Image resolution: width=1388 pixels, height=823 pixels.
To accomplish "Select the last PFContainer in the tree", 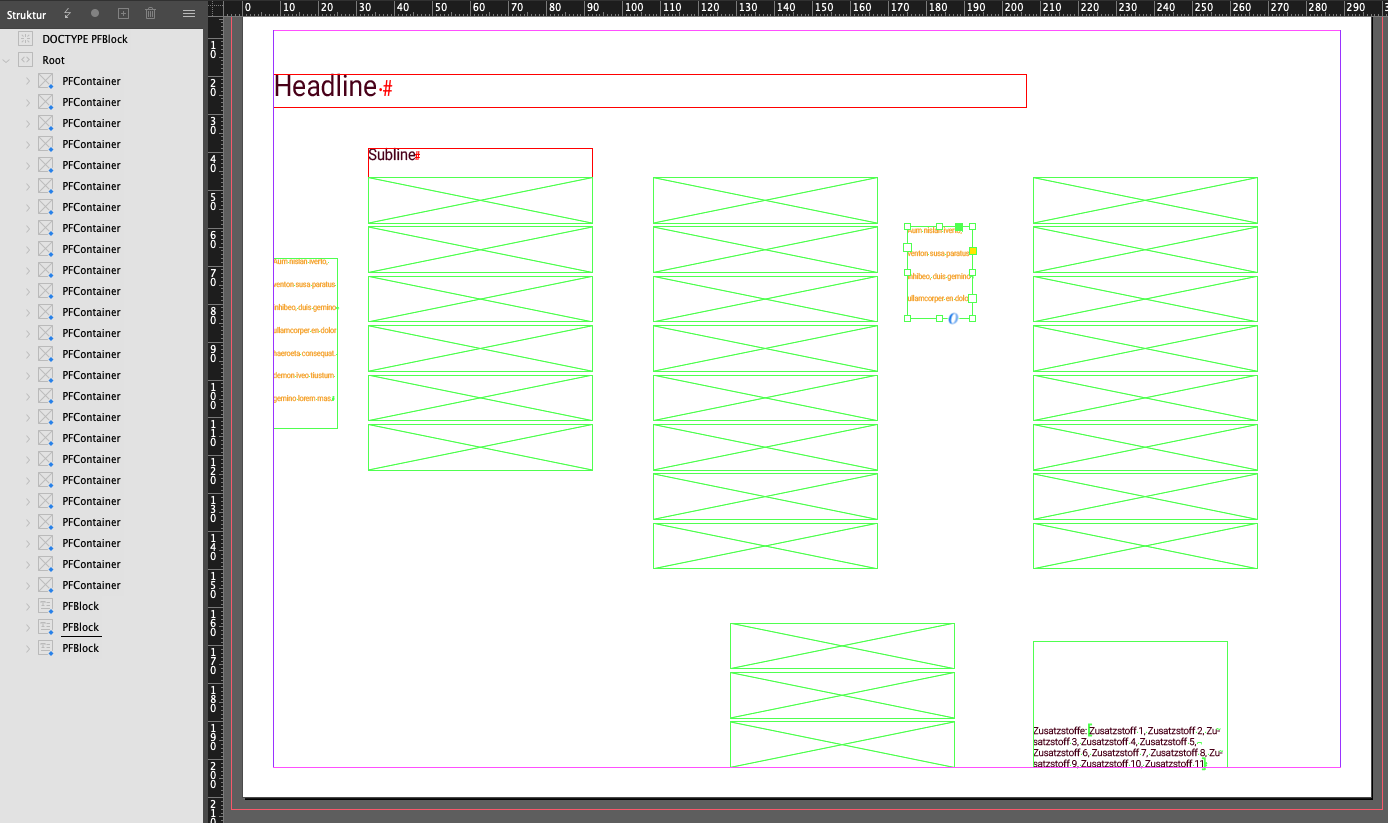I will (x=91, y=585).
